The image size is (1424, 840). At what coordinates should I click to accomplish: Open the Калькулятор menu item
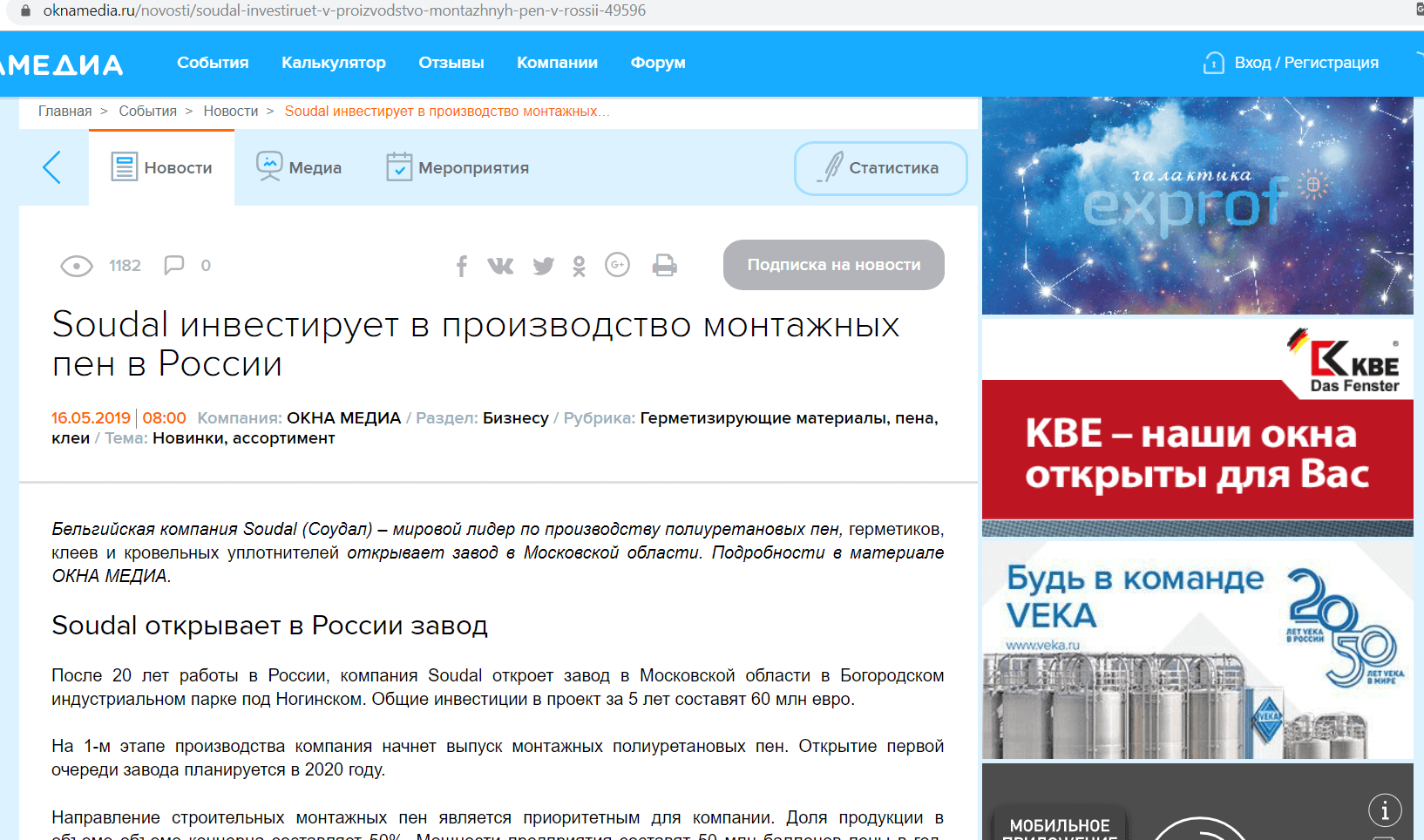click(x=334, y=63)
